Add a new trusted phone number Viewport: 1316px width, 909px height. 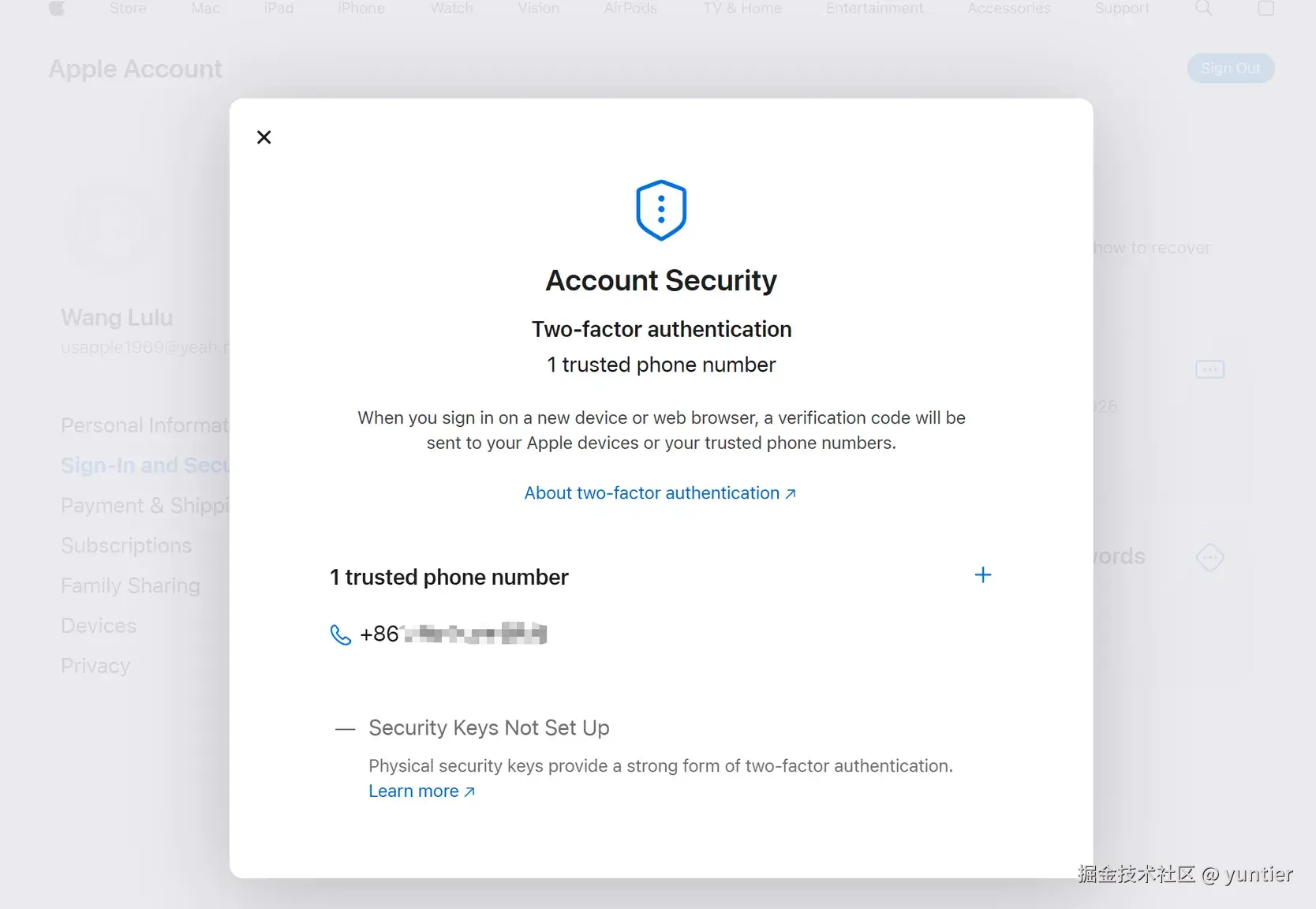(x=982, y=574)
